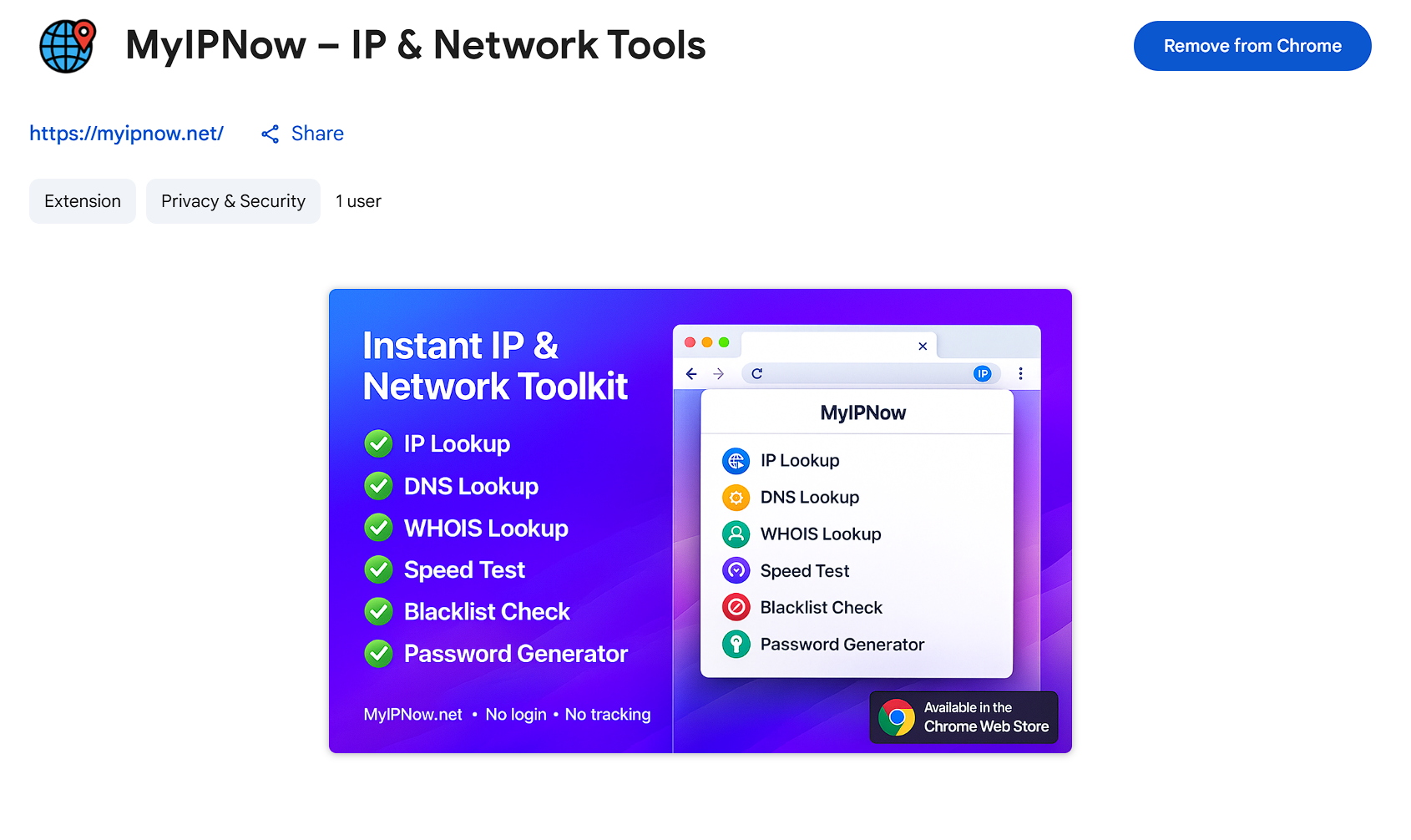Click the back arrow in the browser mockup
Viewport: 1411px width, 840px height.
coord(690,374)
